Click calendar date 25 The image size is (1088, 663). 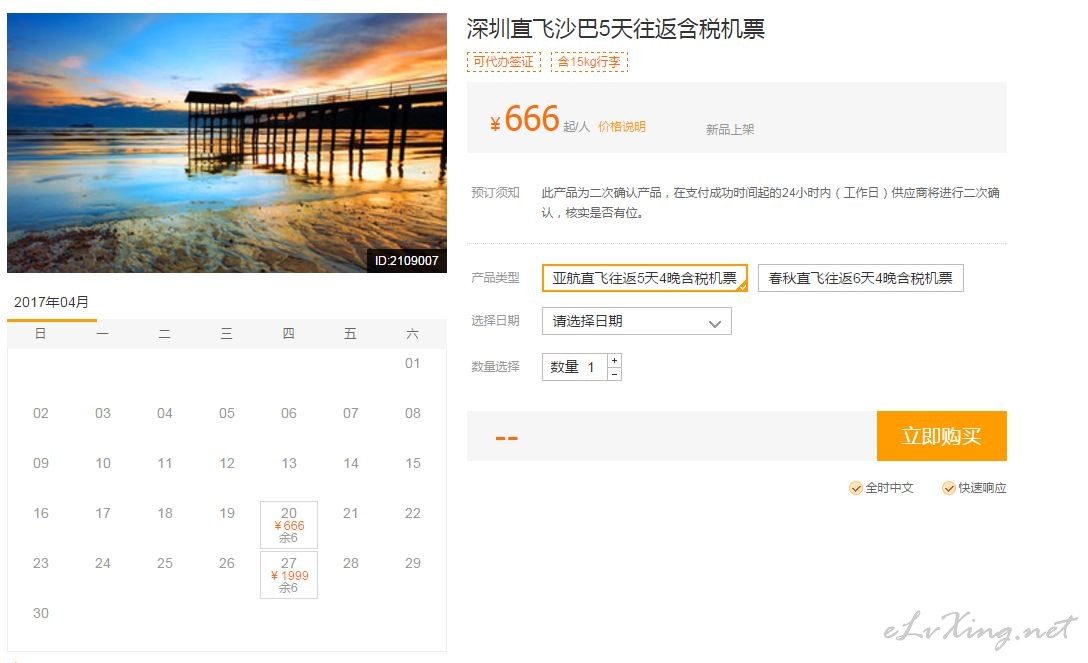coord(164,563)
